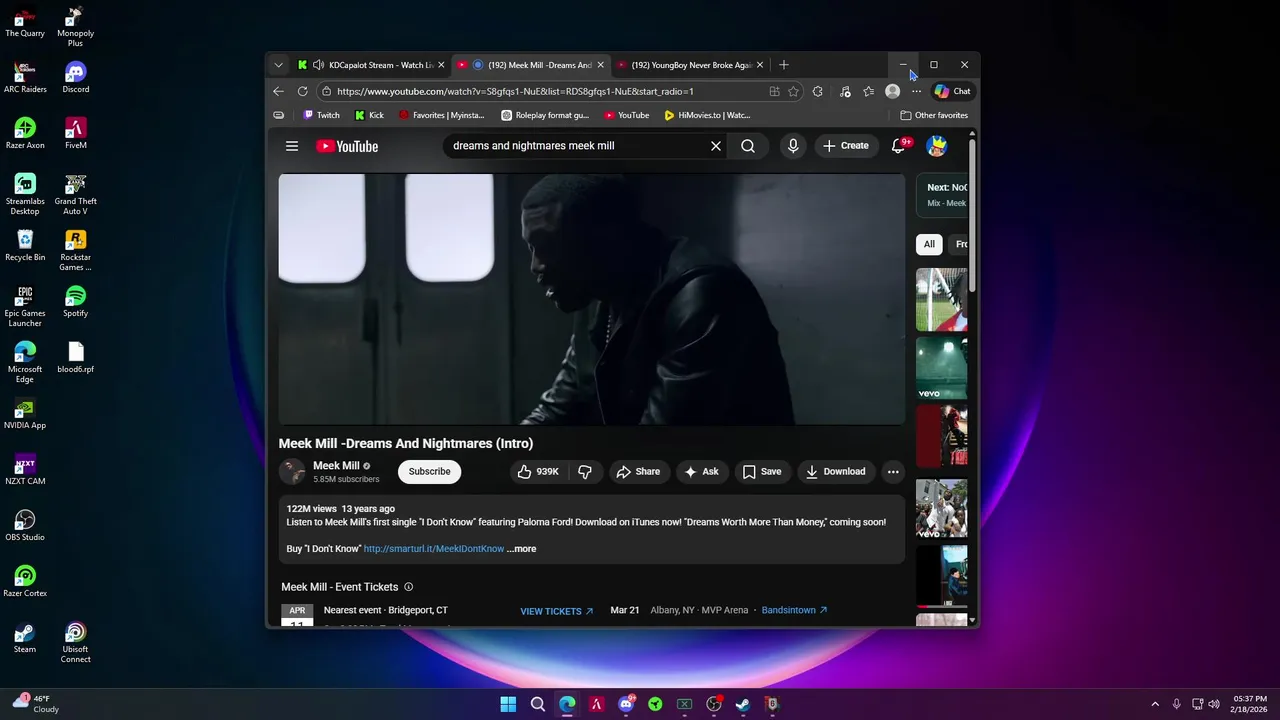Open Discord from the taskbar
1280x720 pixels.
click(x=626, y=704)
